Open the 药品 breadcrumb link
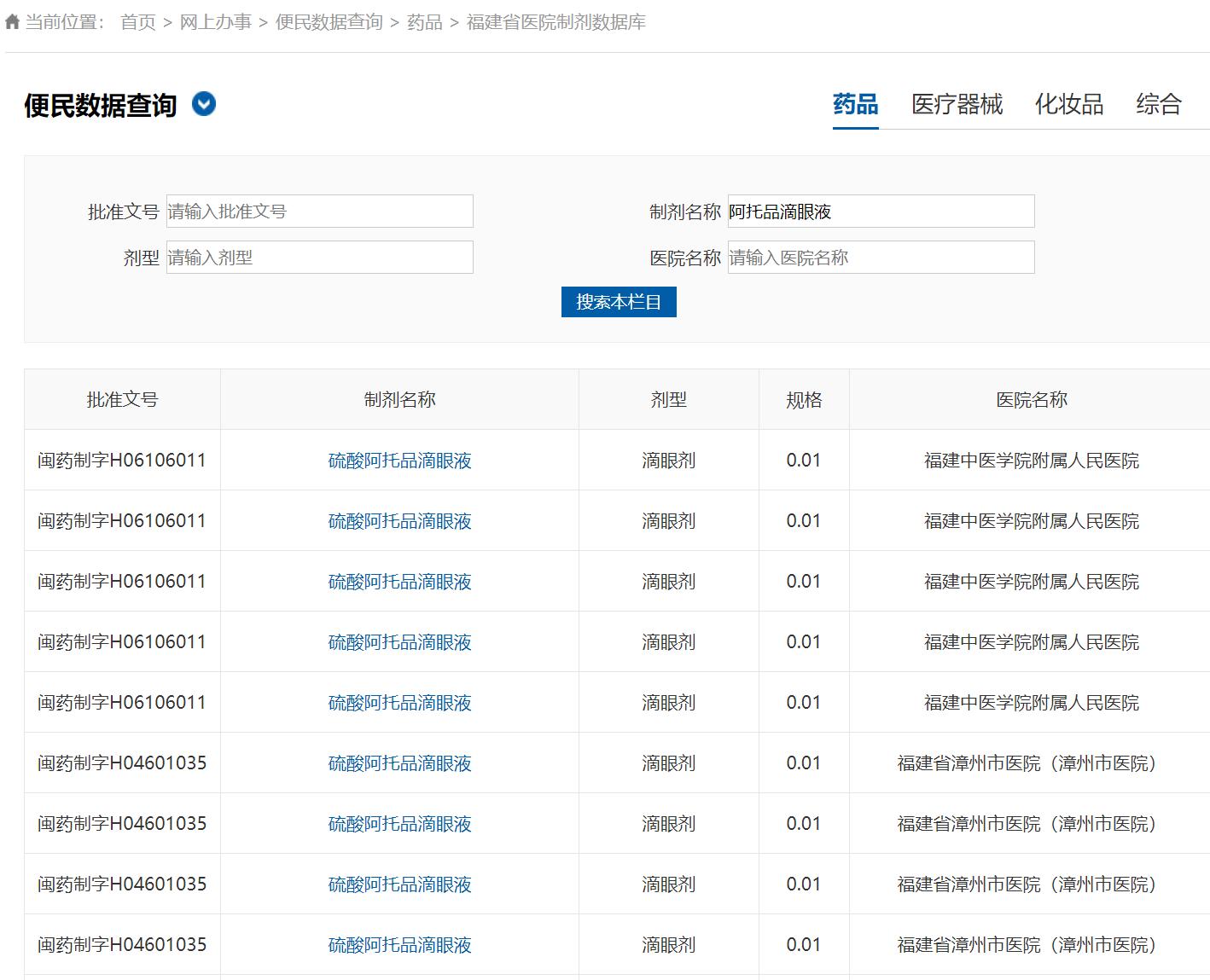The image size is (1210, 980). tap(433, 23)
